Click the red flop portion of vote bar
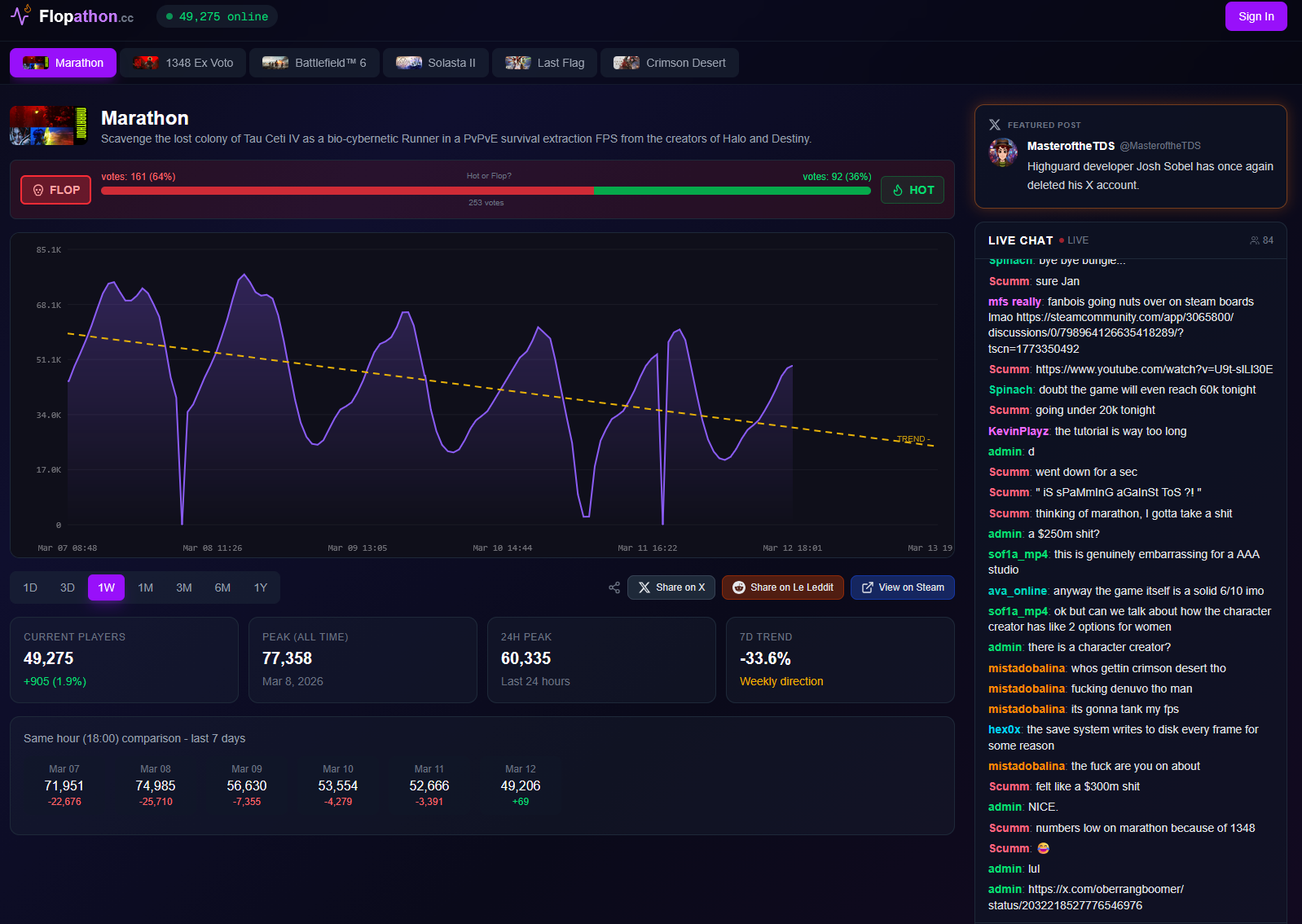Screen dimensions: 1302x924 point(348,191)
